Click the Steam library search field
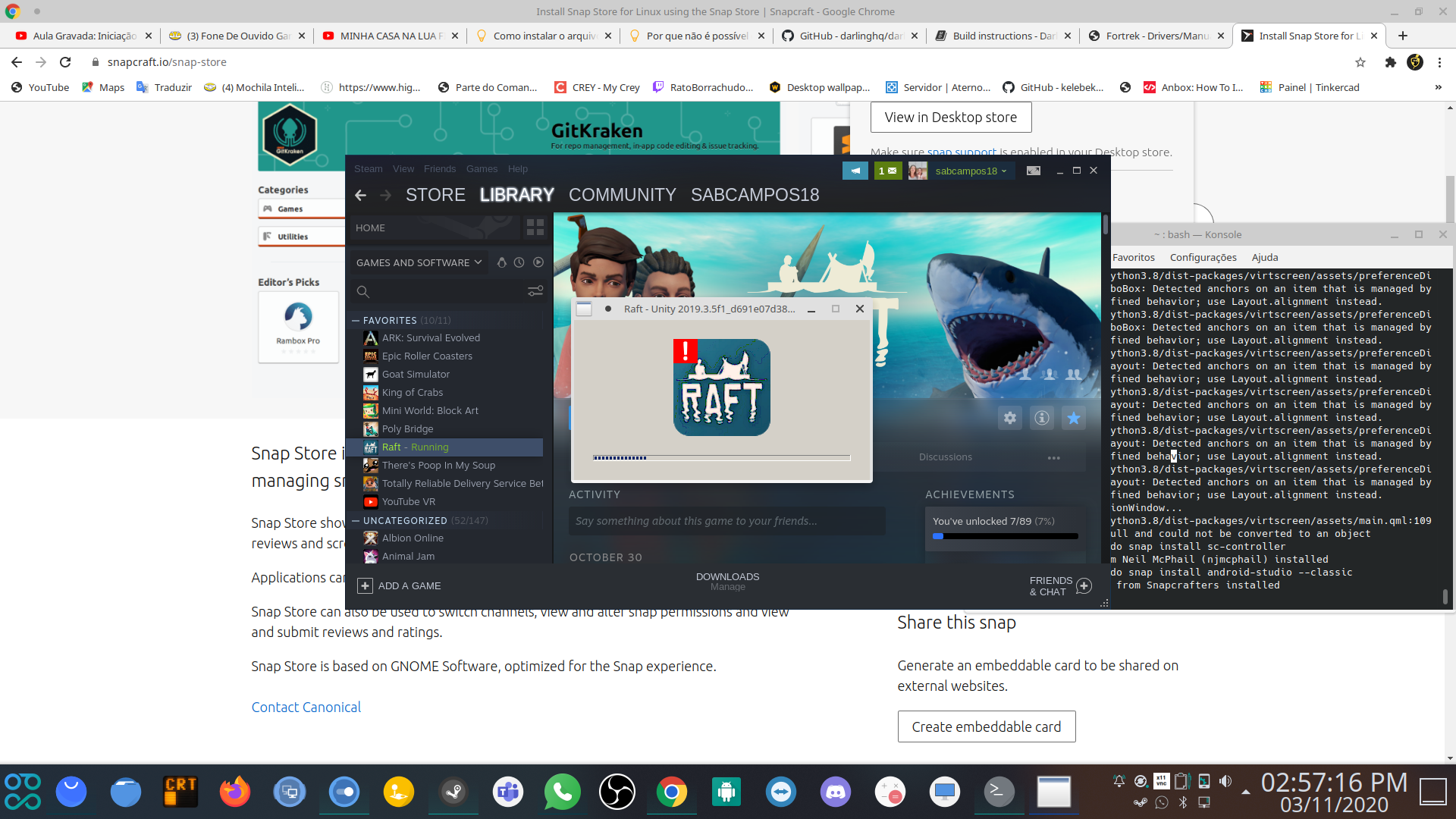Screen dimensions: 1456x819 click(438, 291)
